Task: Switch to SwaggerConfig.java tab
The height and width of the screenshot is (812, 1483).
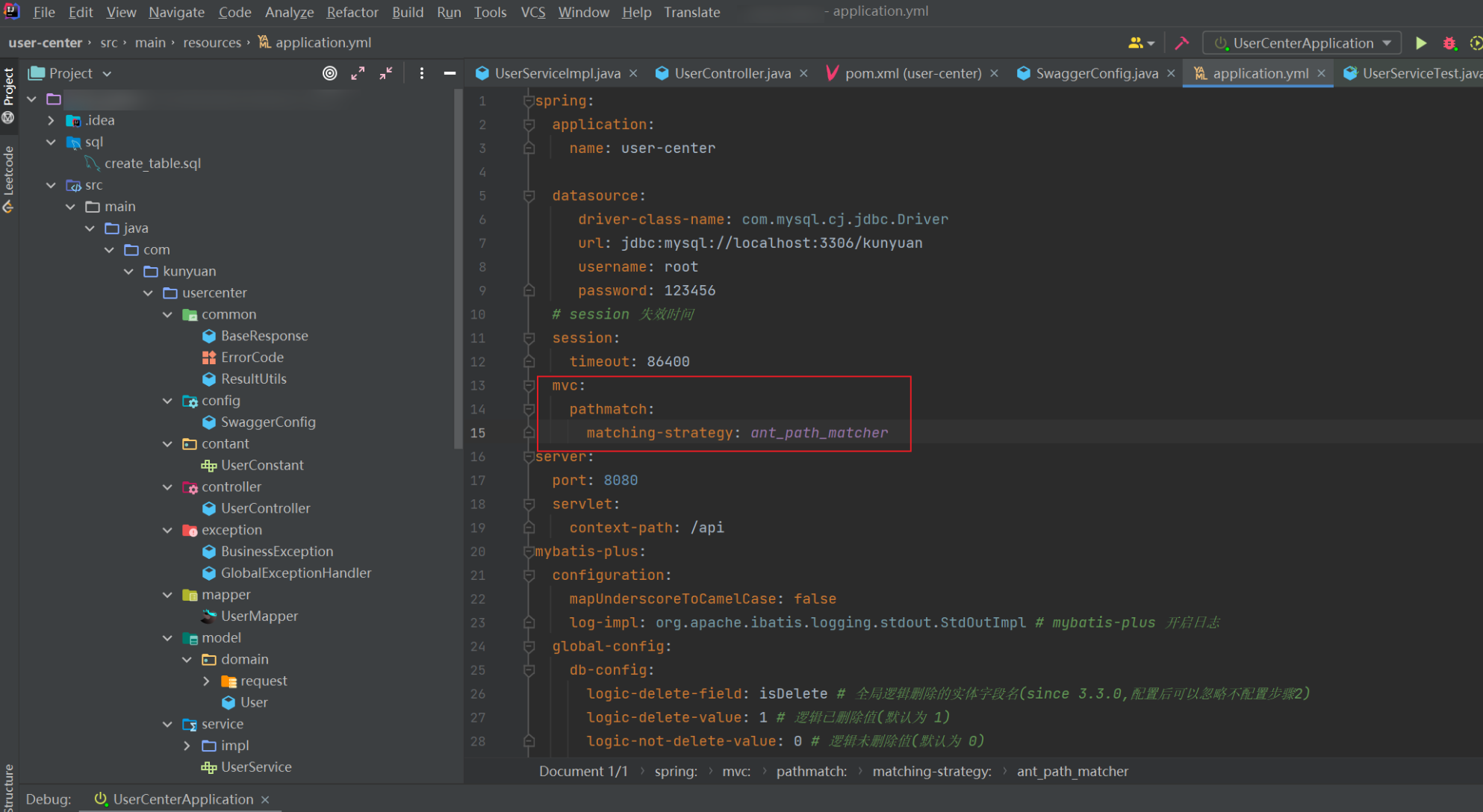Action: tap(1096, 73)
